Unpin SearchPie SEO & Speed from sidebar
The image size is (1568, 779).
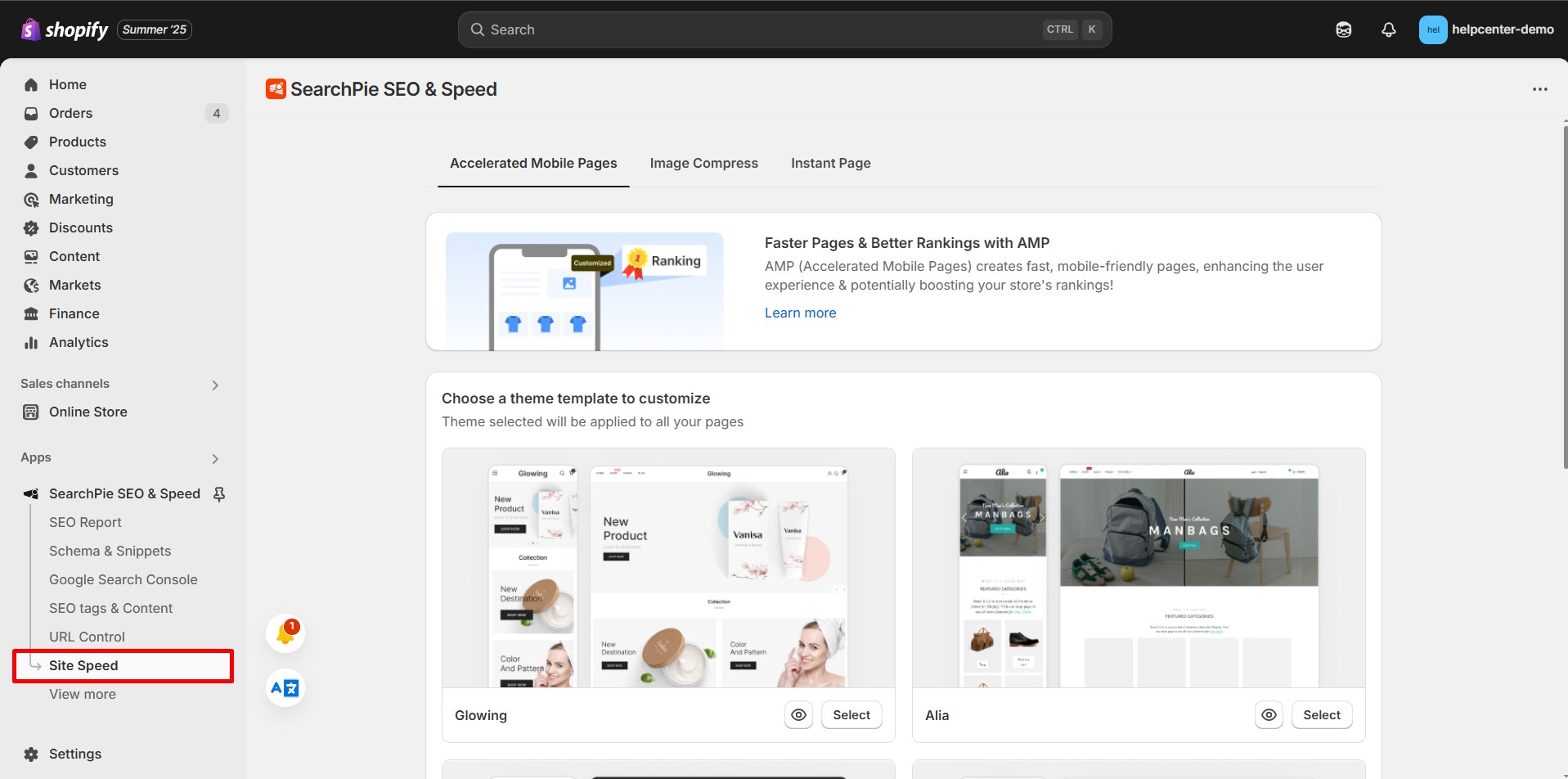219,493
